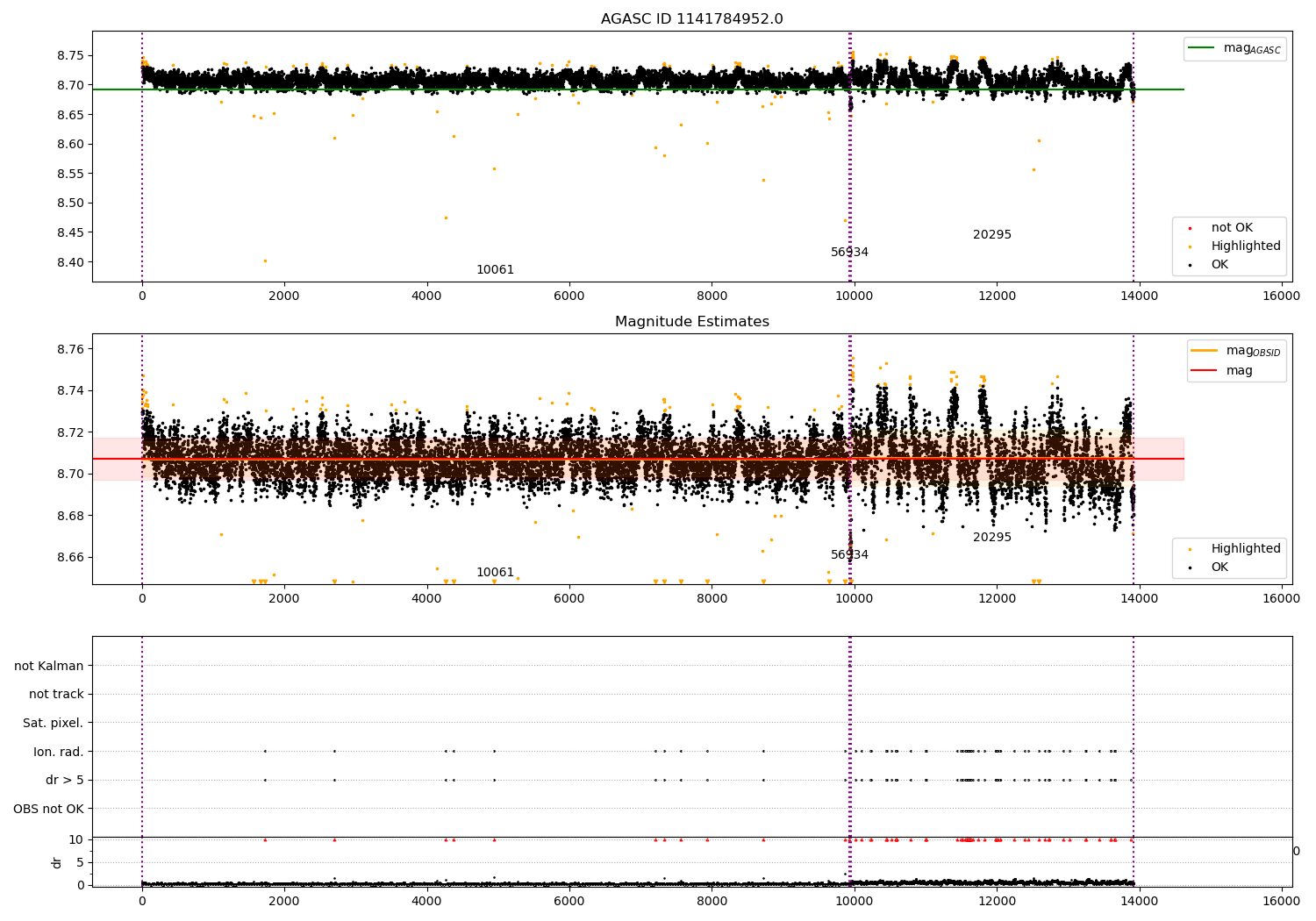Click the 8.72 y-axis tick label
This screenshot has height=921, width=1316.
pos(70,432)
